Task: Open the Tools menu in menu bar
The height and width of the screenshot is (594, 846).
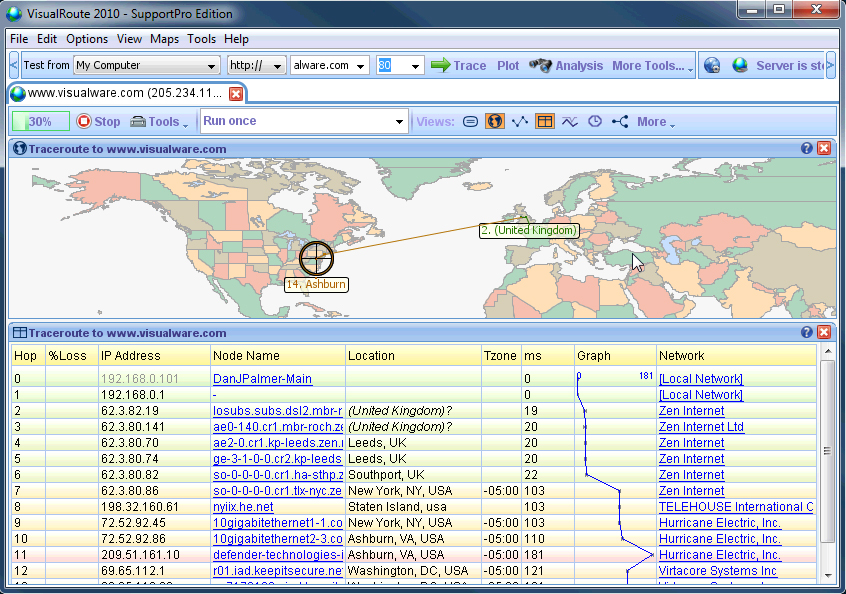Action: (x=201, y=39)
